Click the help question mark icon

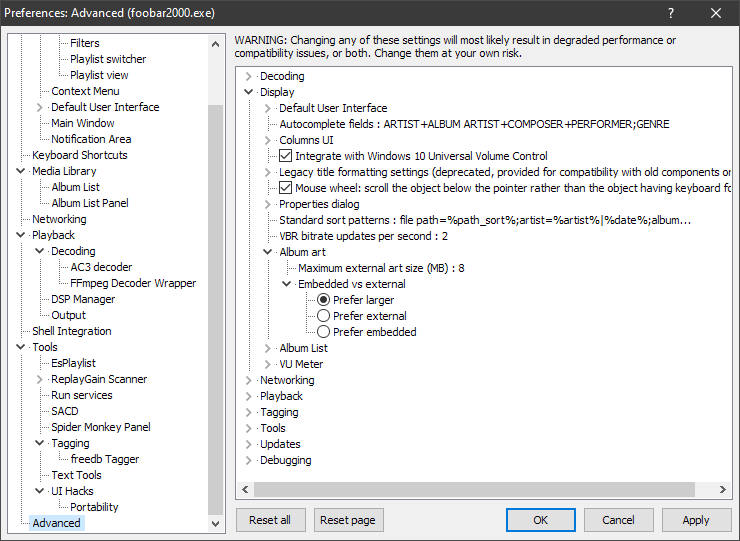coord(671,13)
